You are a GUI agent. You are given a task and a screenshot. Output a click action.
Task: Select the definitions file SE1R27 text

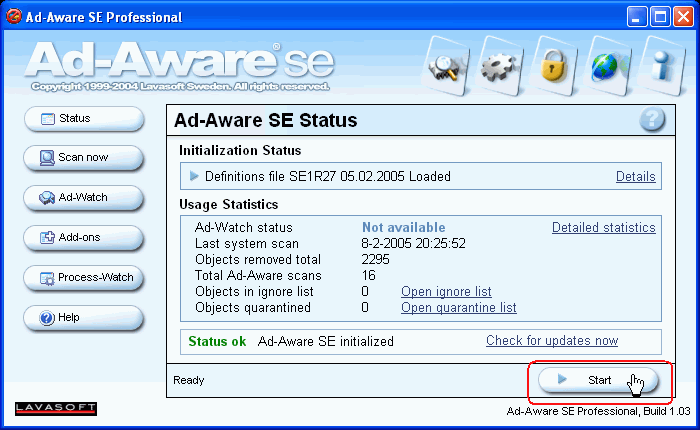point(328,176)
